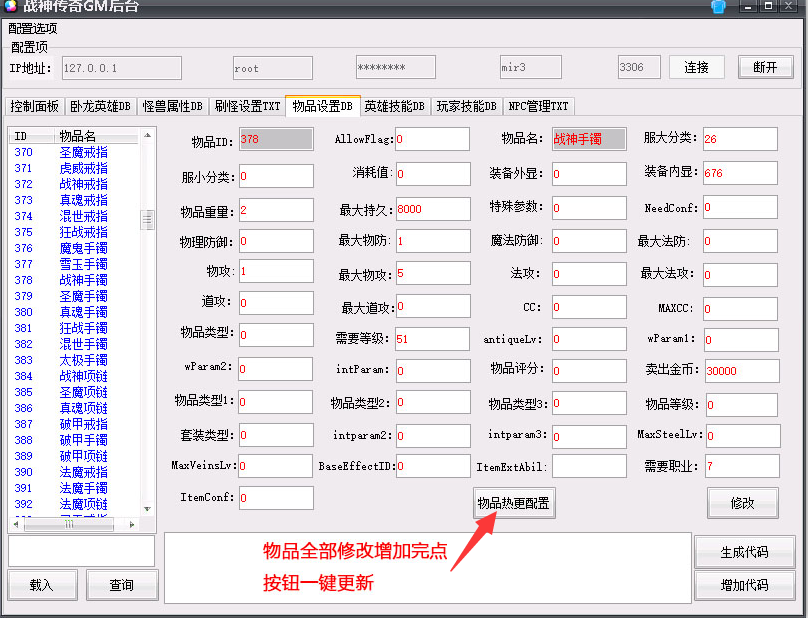Click the 查询 button
The image size is (808, 618).
pos(122,585)
